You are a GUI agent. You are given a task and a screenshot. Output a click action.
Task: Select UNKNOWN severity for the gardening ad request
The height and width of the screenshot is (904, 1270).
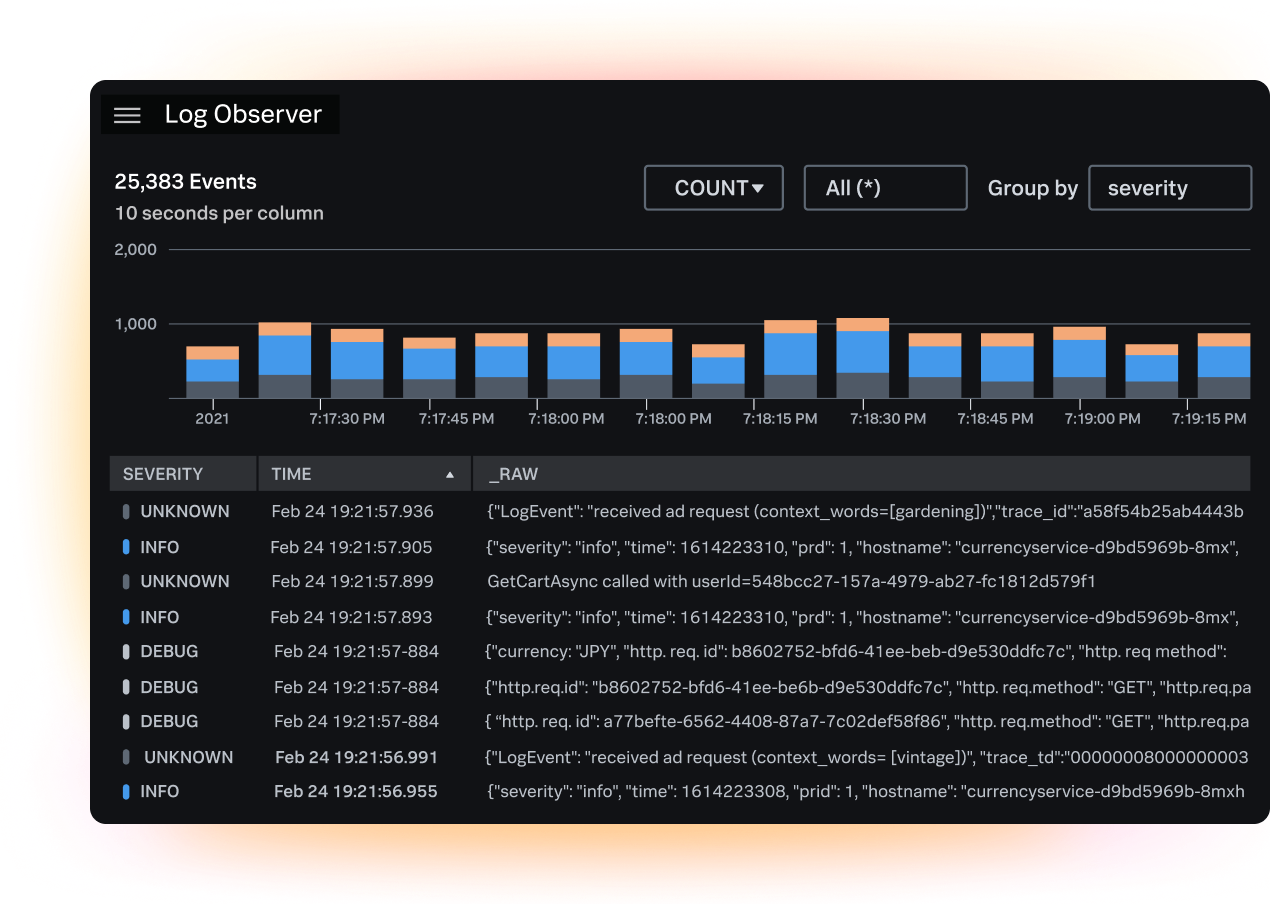pyautogui.click(x=185, y=511)
